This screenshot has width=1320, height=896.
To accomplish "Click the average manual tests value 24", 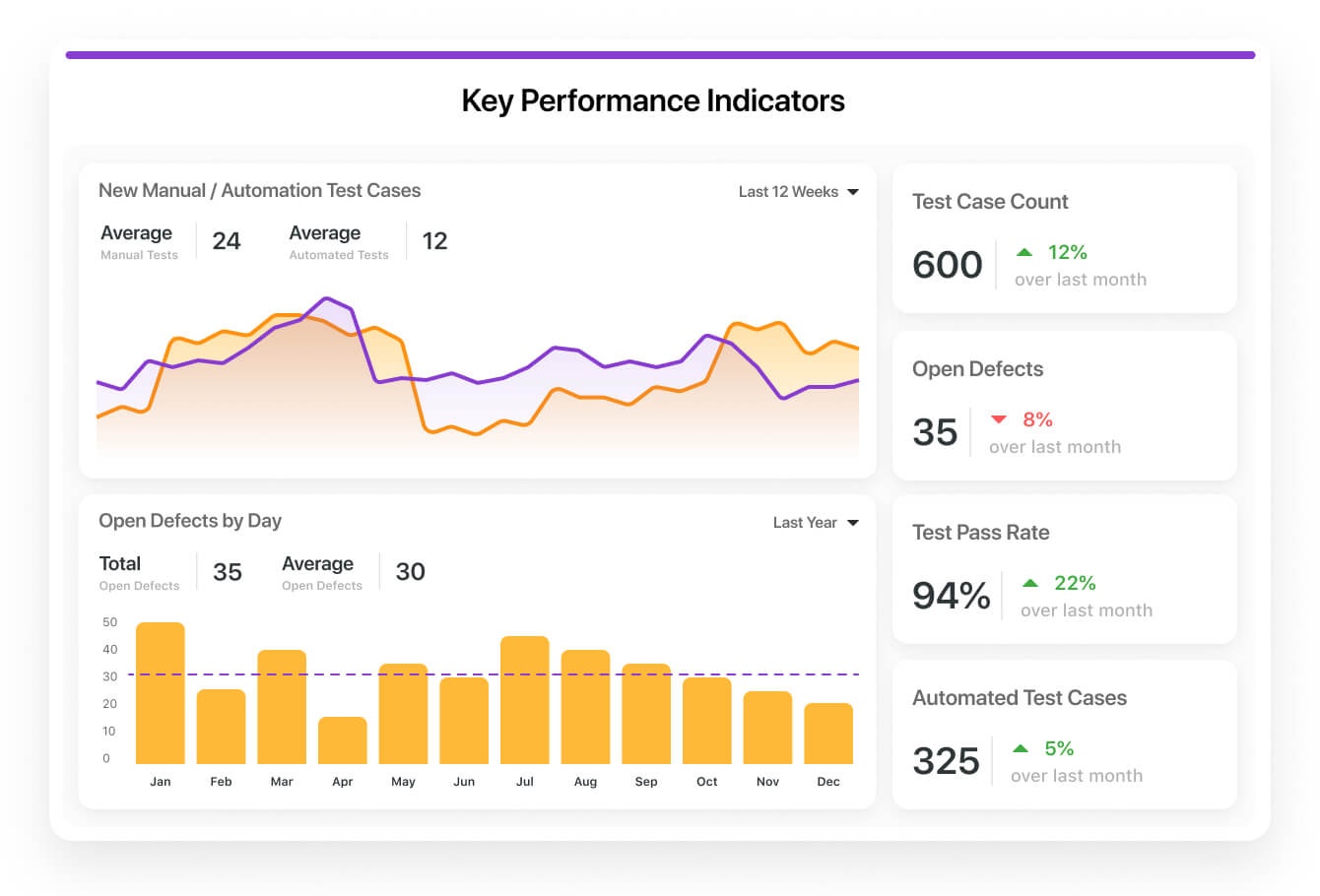I will click(x=227, y=241).
